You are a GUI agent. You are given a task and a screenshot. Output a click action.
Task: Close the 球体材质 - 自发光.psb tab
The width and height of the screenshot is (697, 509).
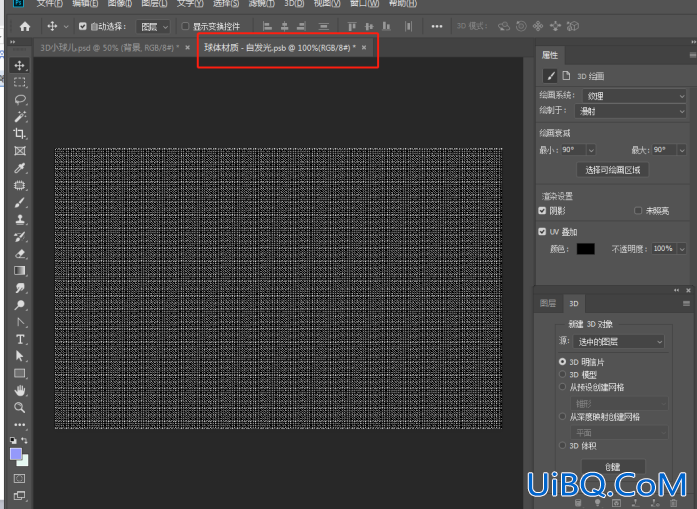coord(364,48)
